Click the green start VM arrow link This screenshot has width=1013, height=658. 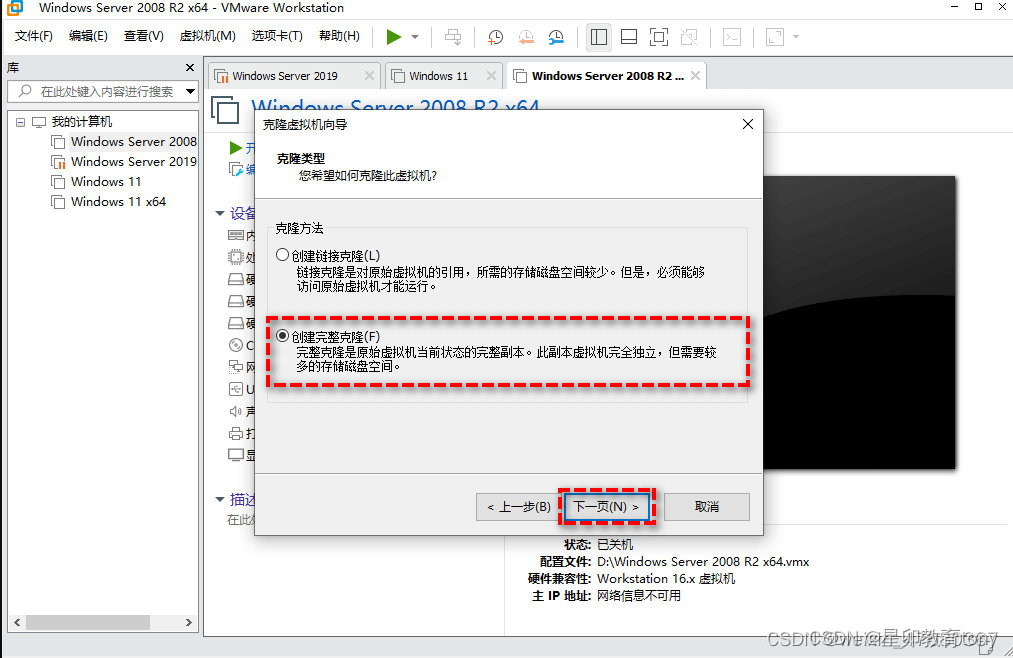(x=236, y=148)
